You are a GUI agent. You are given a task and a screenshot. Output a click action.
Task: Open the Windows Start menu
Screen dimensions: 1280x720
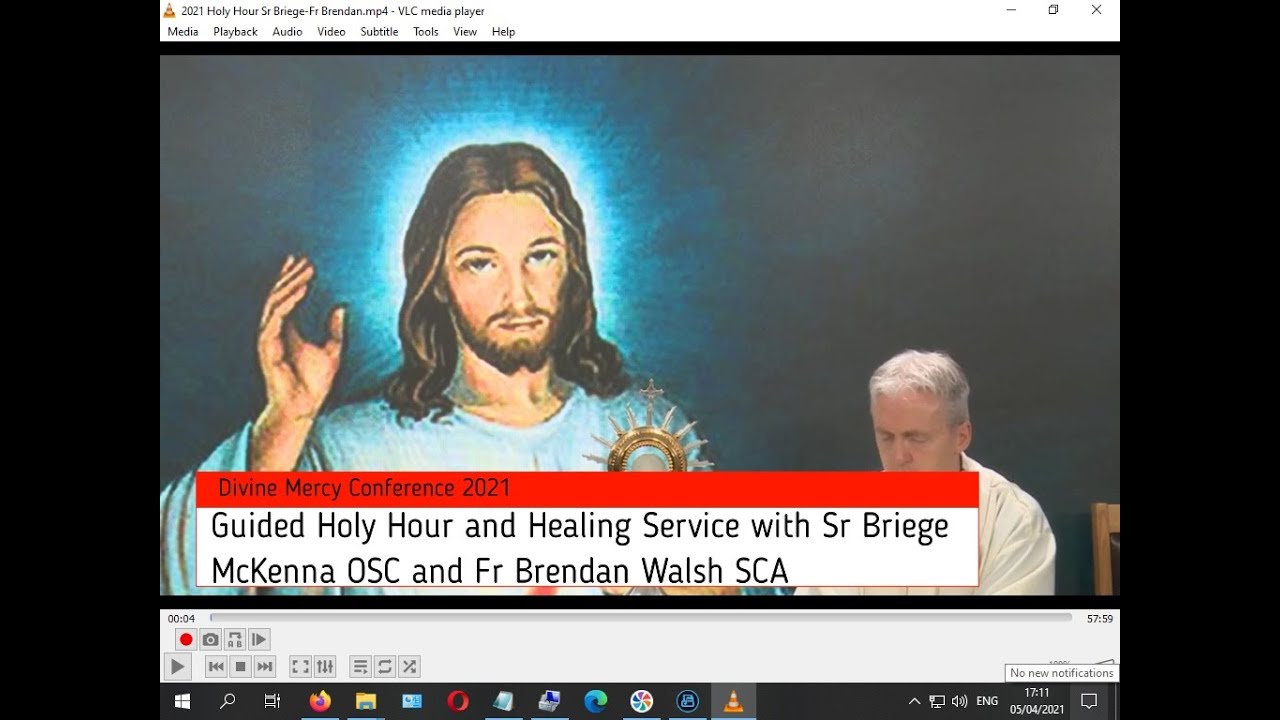coord(182,702)
